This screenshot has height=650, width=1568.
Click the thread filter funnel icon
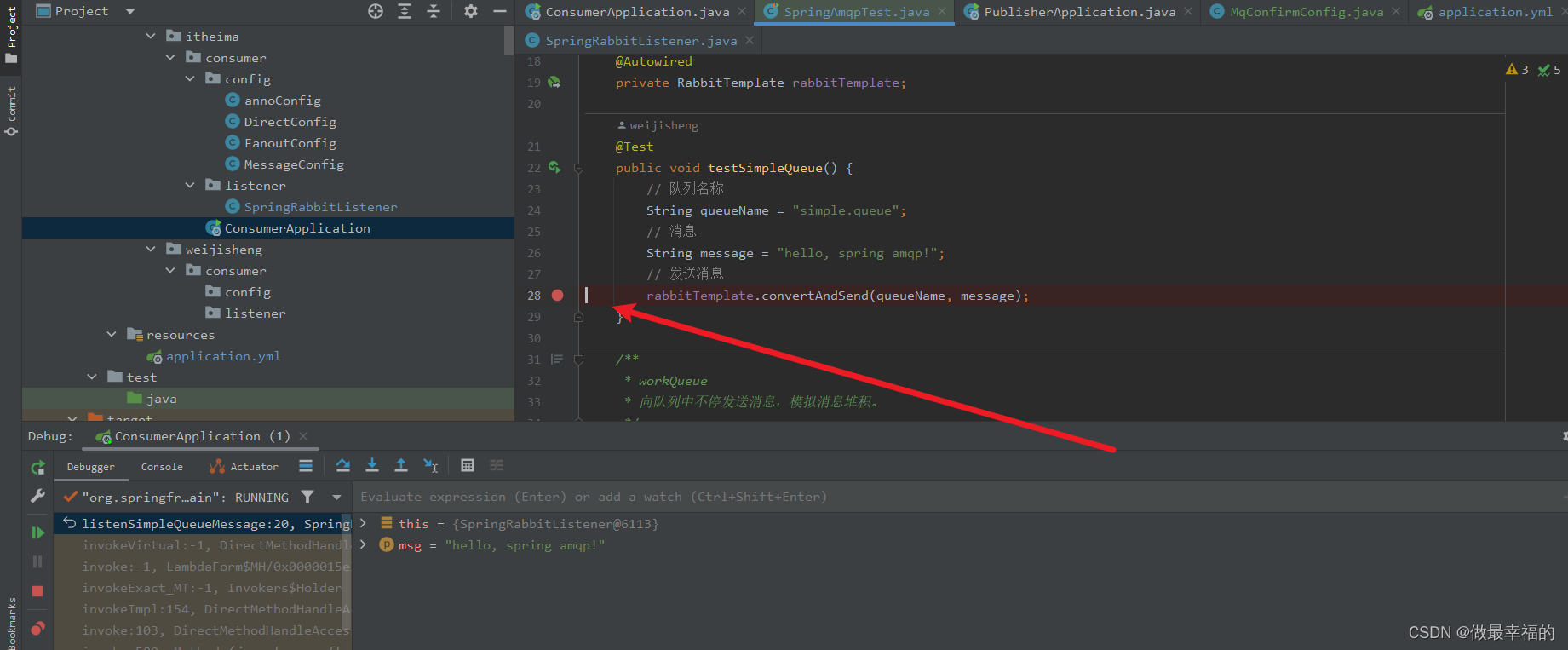307,497
